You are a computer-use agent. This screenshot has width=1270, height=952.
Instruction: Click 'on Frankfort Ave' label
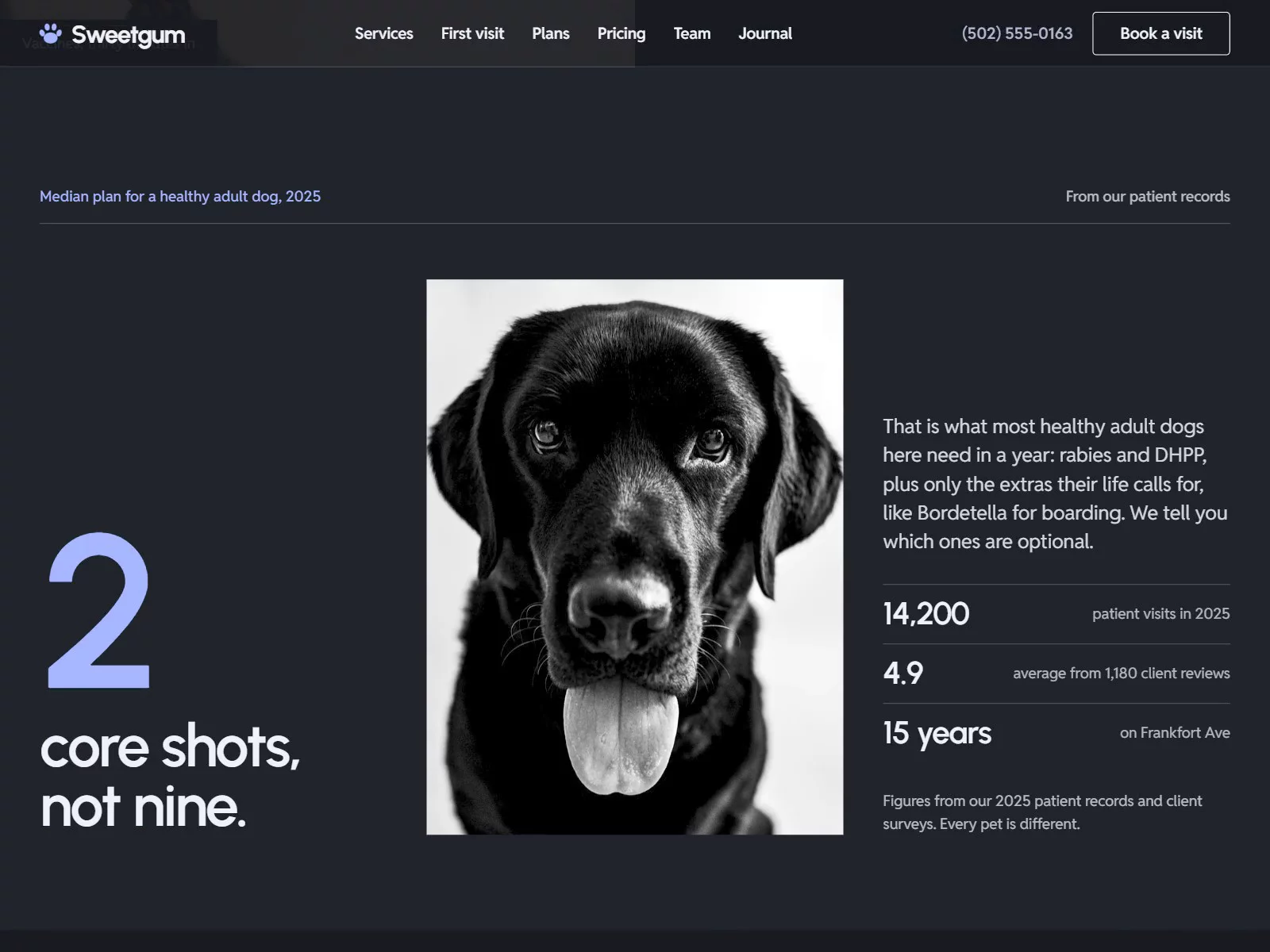[x=1175, y=732]
